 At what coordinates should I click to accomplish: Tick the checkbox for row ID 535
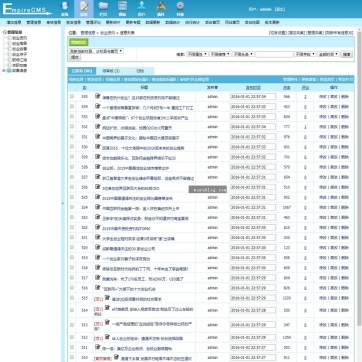[x=72, y=96]
